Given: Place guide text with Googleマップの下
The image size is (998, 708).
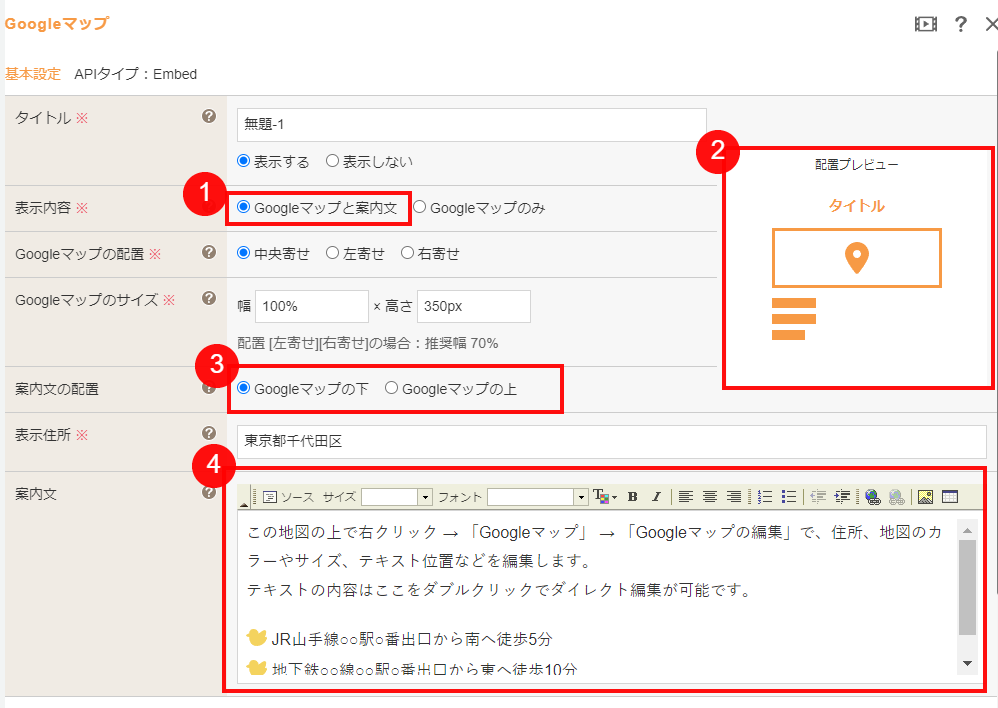Looking at the screenshot, I should [243, 388].
